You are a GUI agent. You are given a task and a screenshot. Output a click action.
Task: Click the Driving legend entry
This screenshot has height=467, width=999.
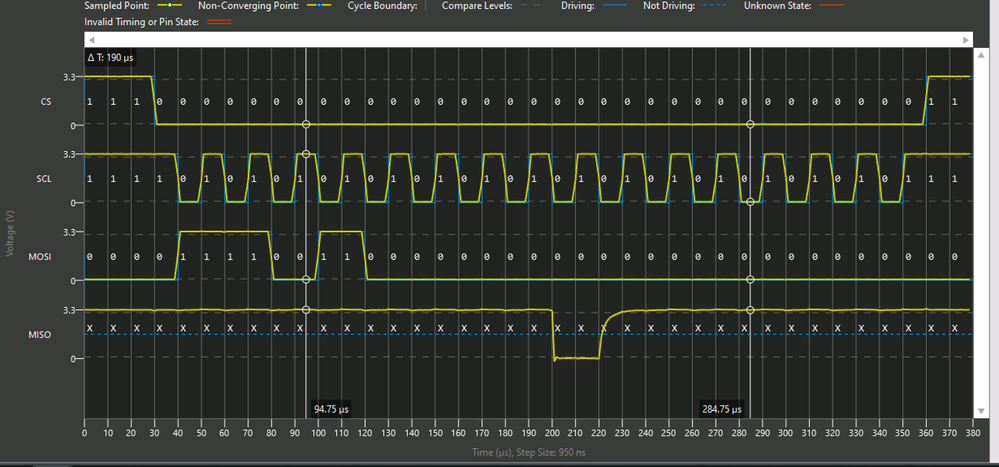[x=594, y=6]
